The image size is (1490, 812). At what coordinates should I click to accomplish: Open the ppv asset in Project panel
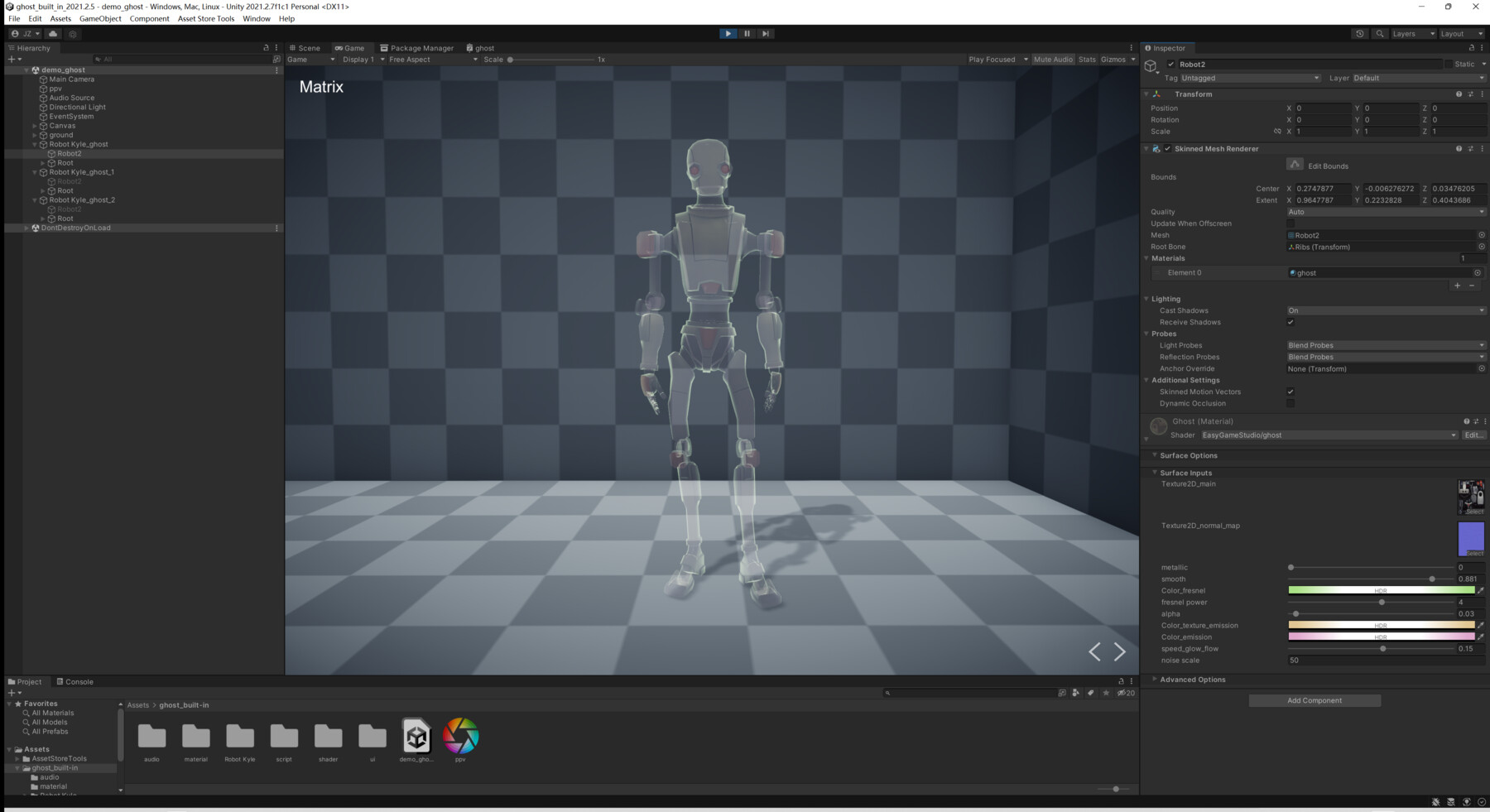[x=460, y=737]
